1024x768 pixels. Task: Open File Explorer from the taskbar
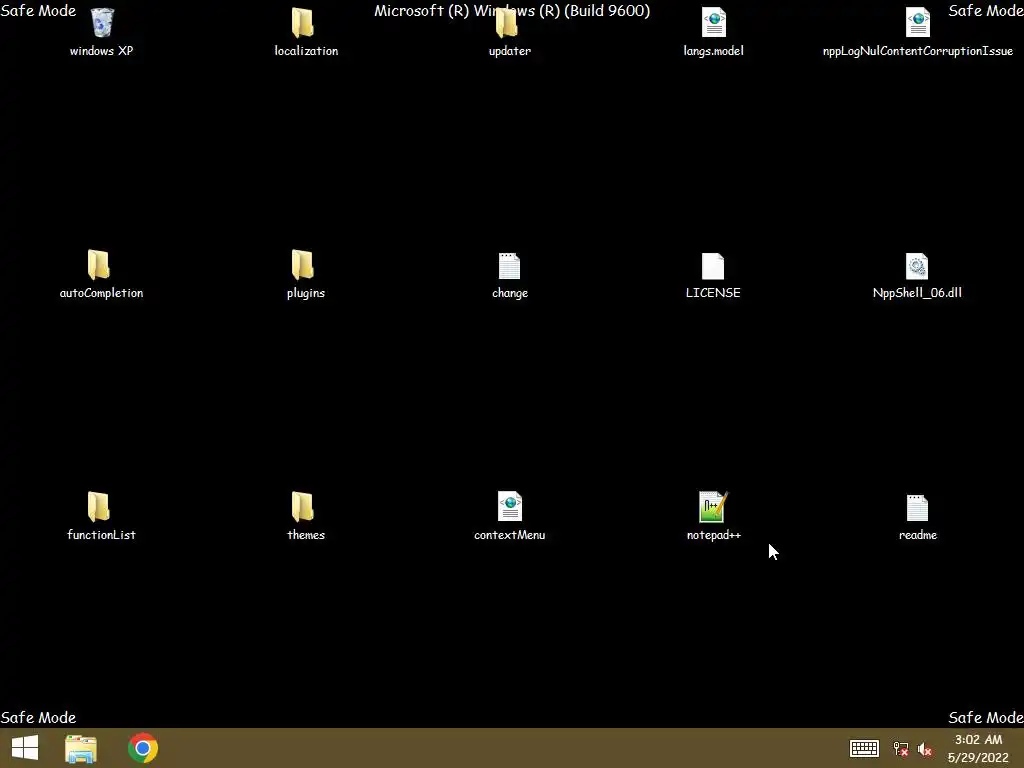pyautogui.click(x=81, y=748)
